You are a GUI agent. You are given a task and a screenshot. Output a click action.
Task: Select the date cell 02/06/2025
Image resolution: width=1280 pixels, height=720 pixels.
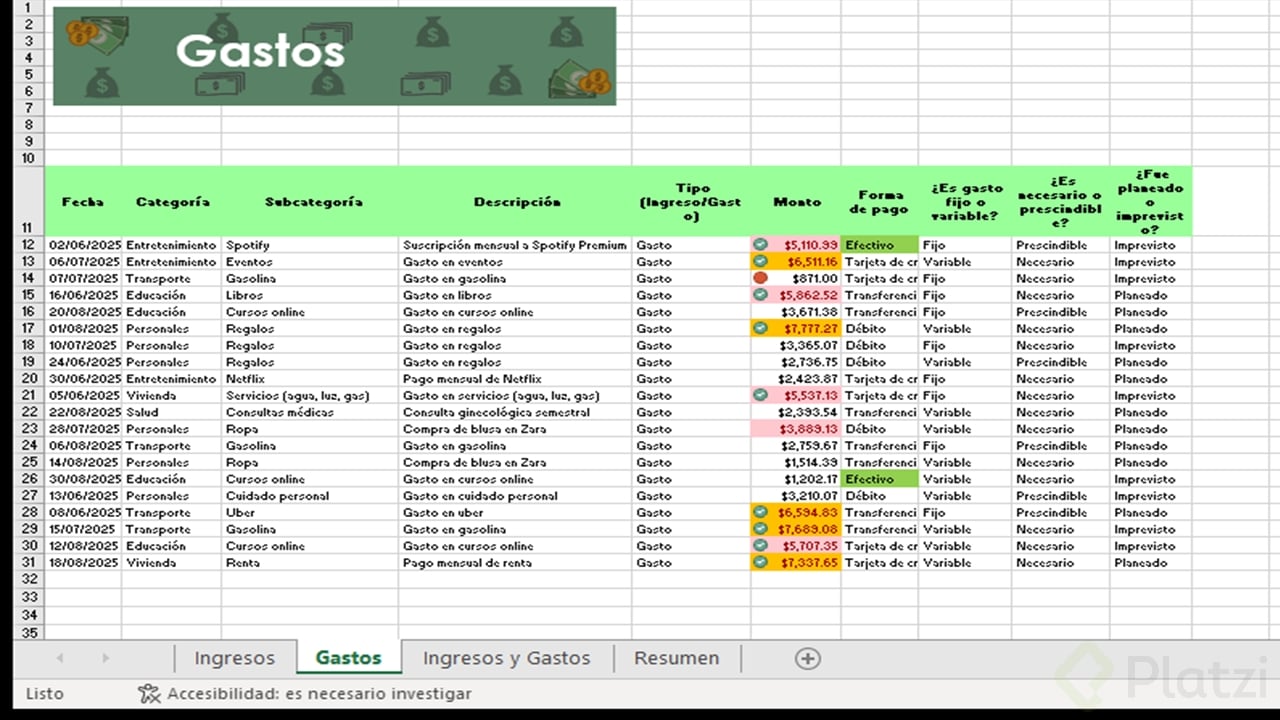[83, 245]
